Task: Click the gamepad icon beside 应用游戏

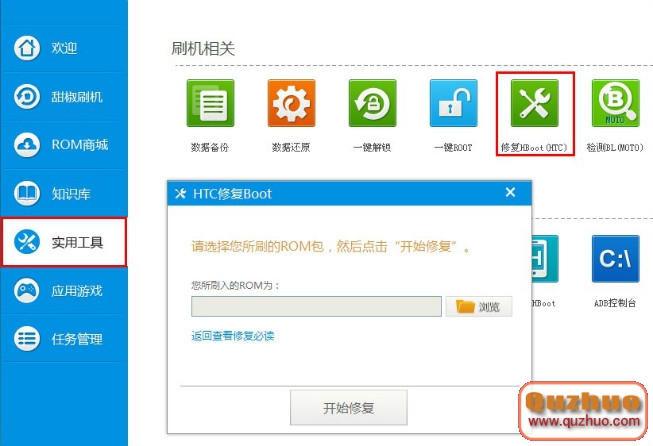Action: [x=27, y=290]
